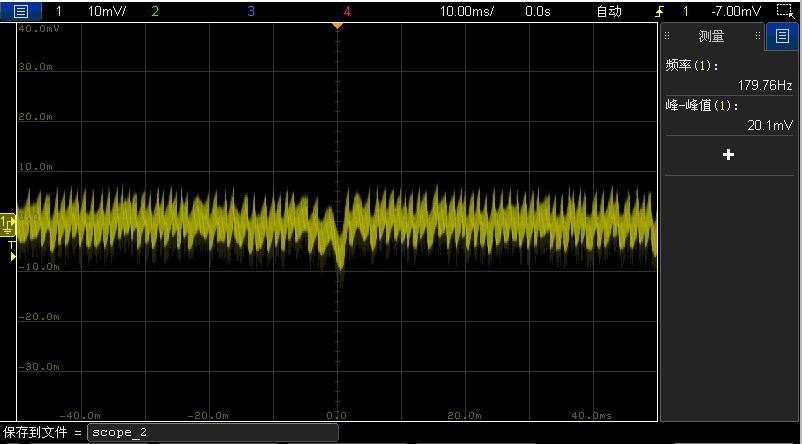Select the 测量 panel tab
This screenshot has width=802, height=444.
point(711,37)
